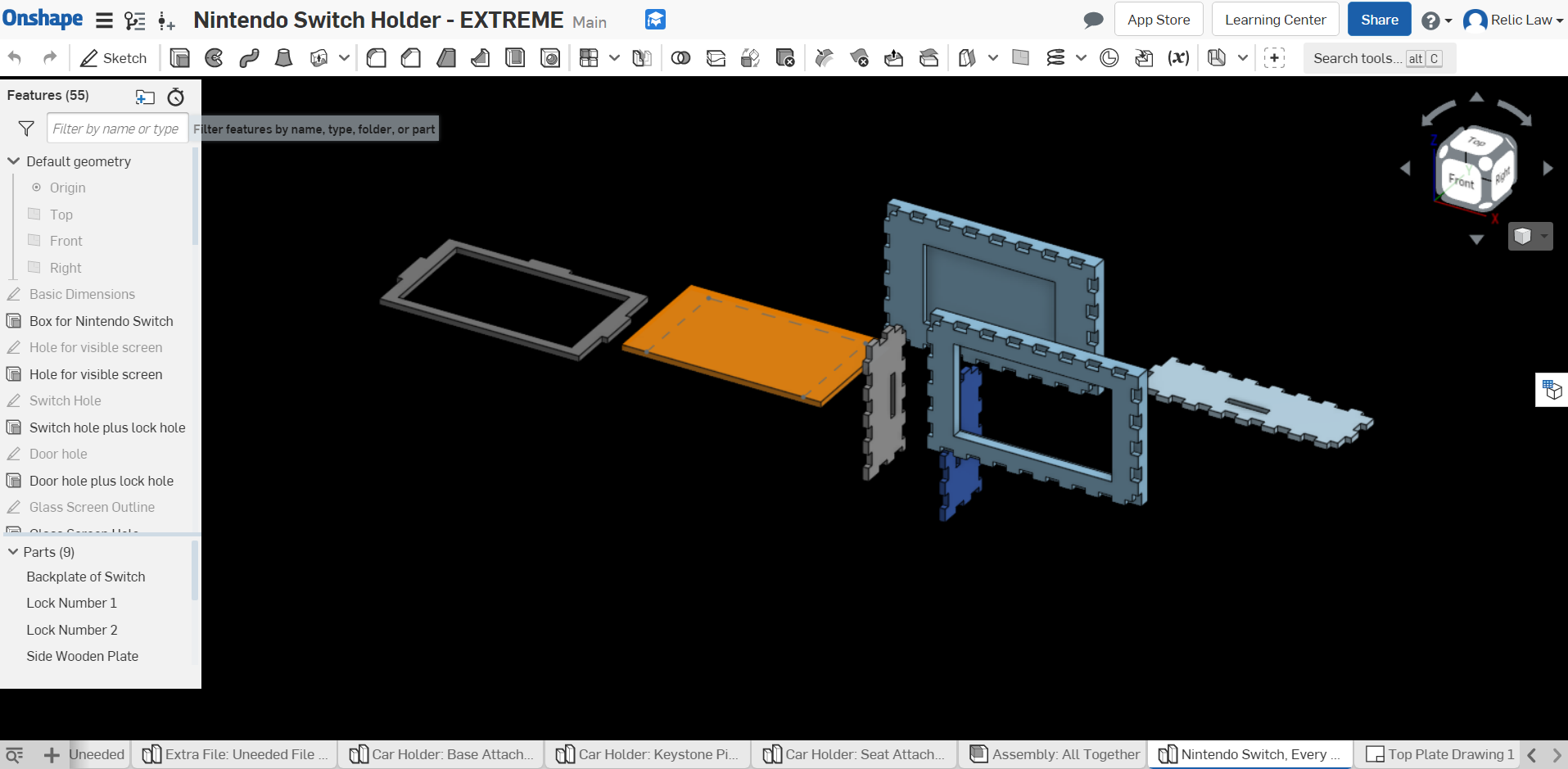This screenshot has width=1568, height=769.
Task: Open the comments speech bubble
Action: 1093,20
